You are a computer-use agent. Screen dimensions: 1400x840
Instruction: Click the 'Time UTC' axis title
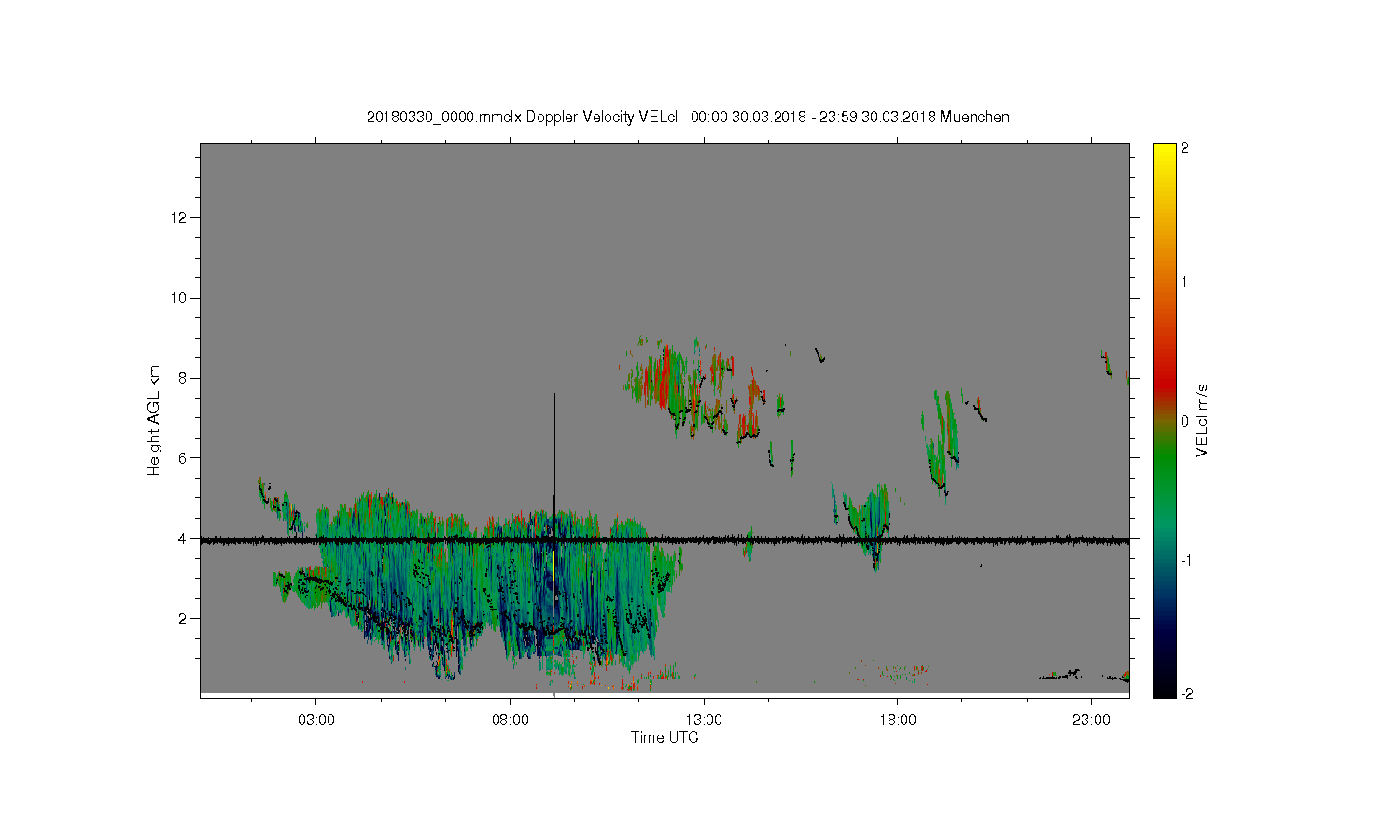click(665, 737)
